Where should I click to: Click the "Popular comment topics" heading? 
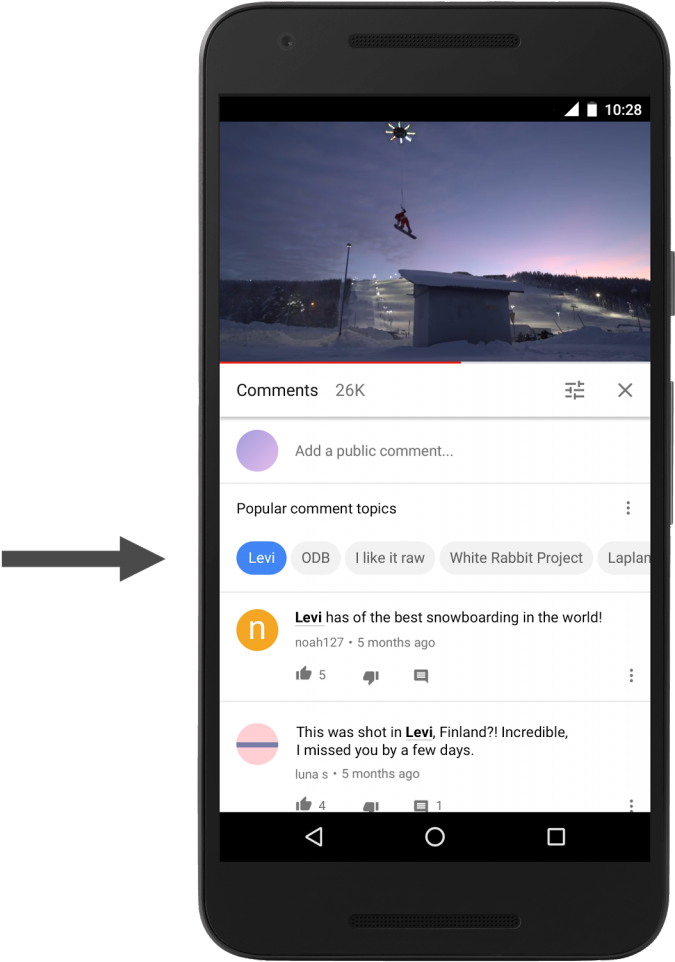[x=317, y=509]
